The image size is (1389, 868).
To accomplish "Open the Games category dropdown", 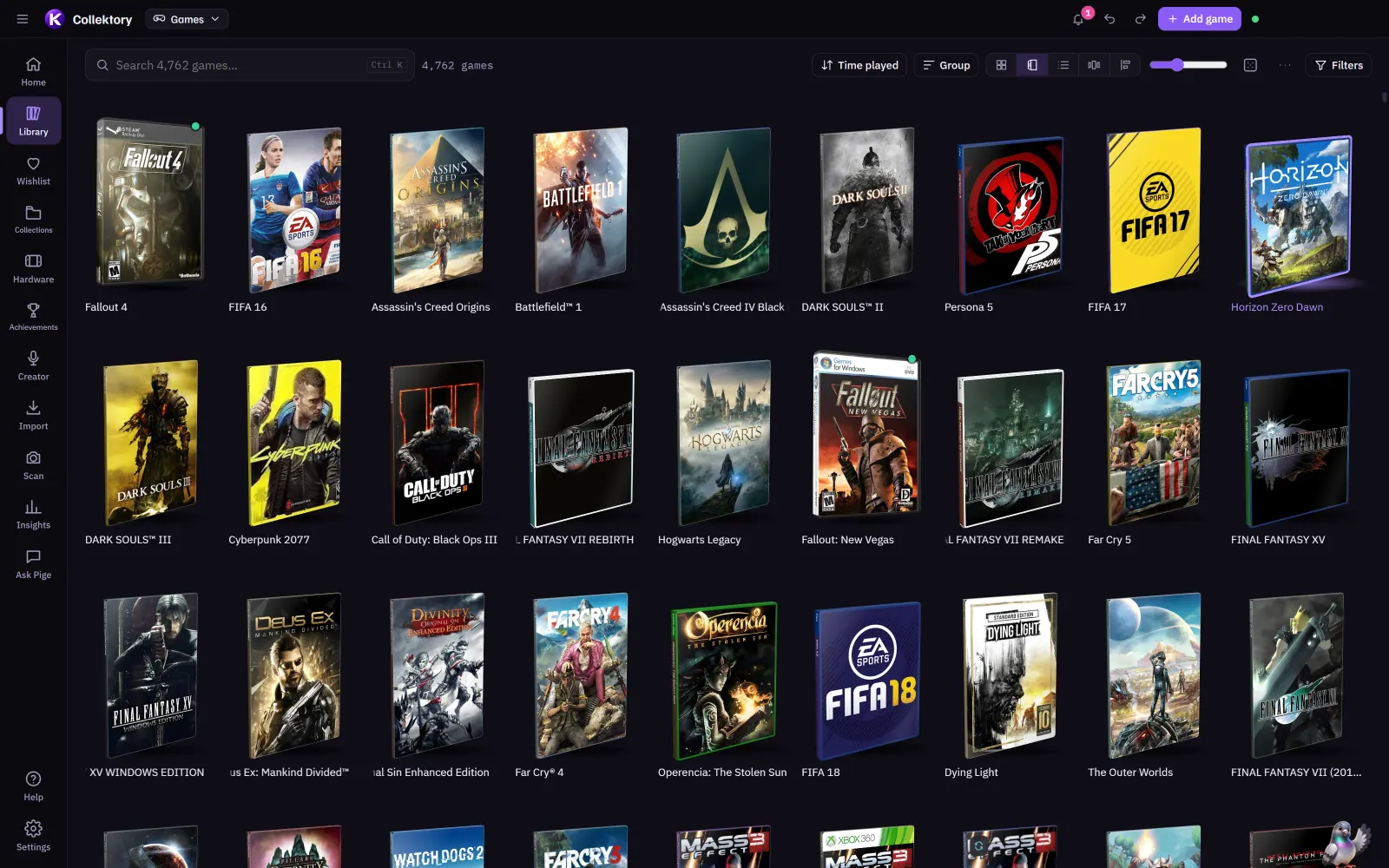I will [187, 19].
